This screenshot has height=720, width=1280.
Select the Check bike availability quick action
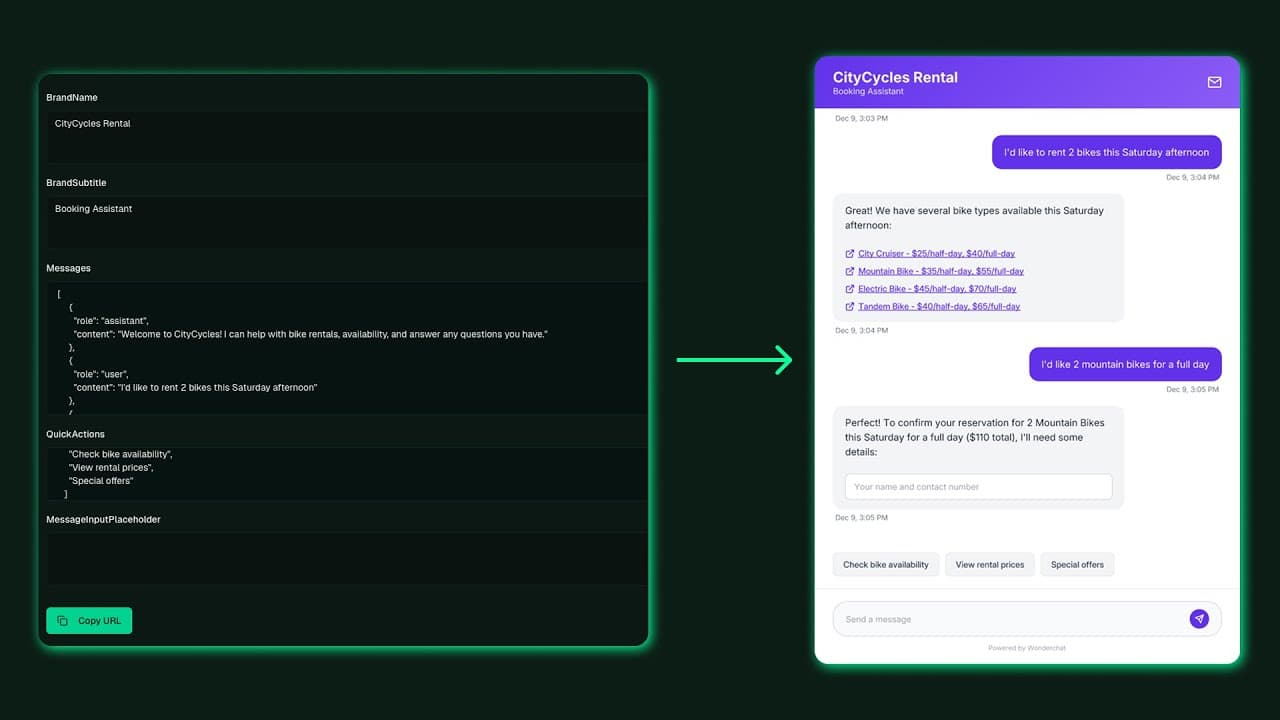pyautogui.click(x=886, y=565)
